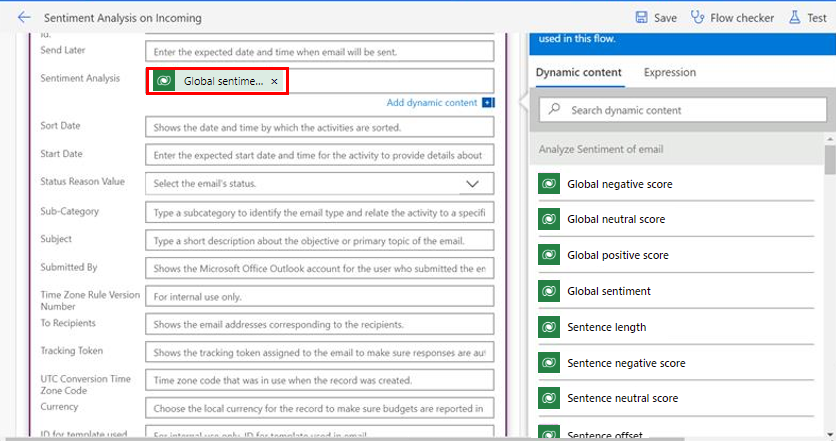The height and width of the screenshot is (441, 836).
Task: Click the Test button label
Action: click(x=817, y=18)
